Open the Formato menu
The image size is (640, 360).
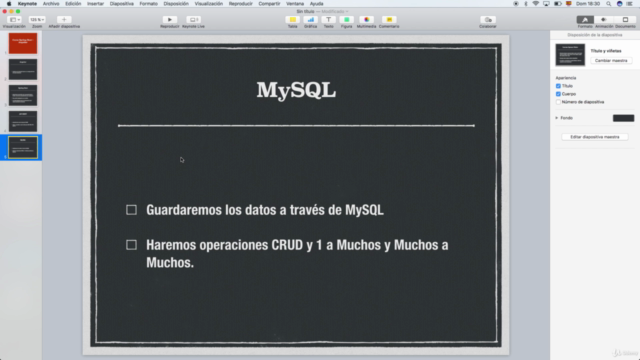[x=149, y=4]
